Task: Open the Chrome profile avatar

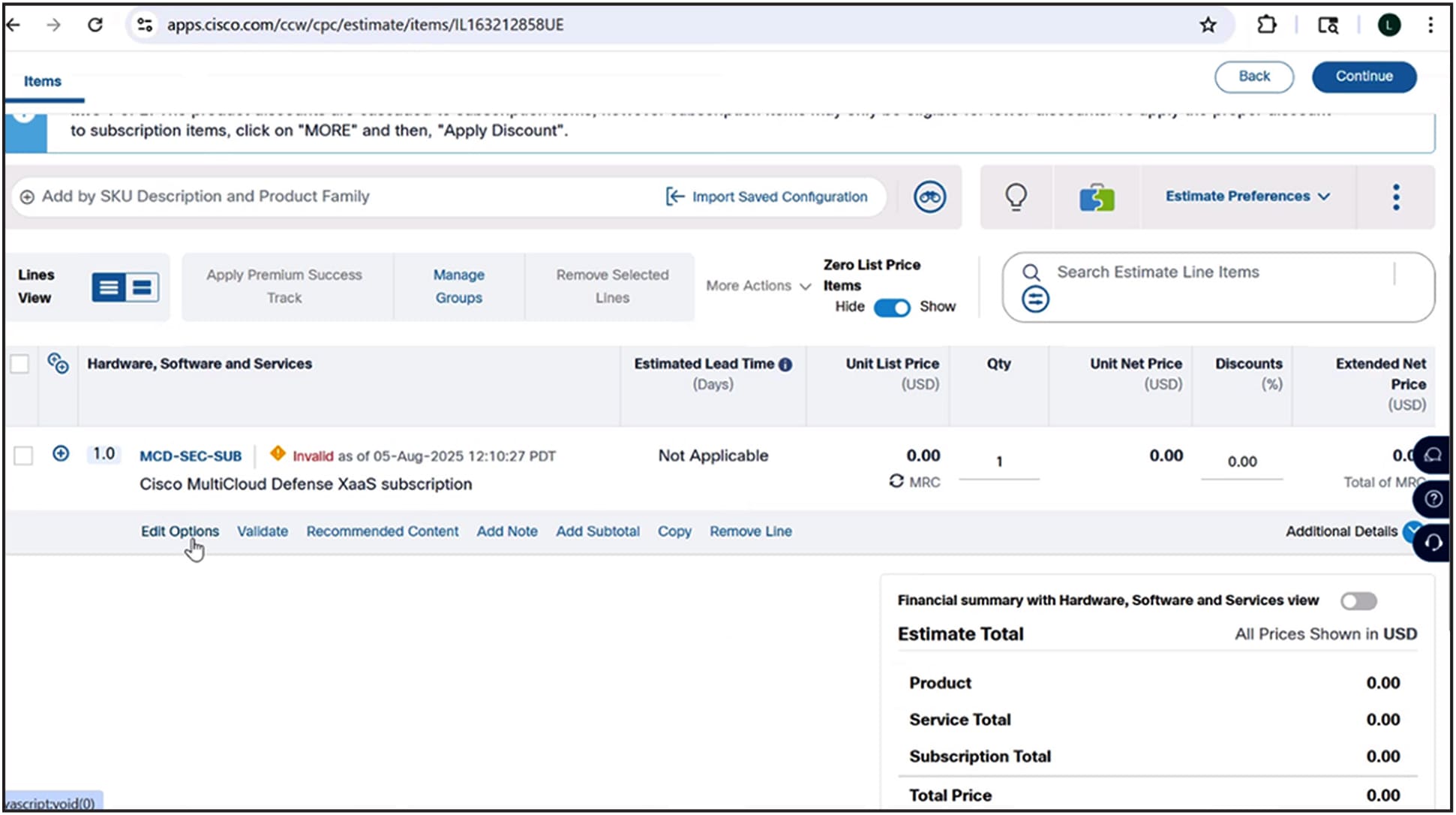Action: (1388, 25)
